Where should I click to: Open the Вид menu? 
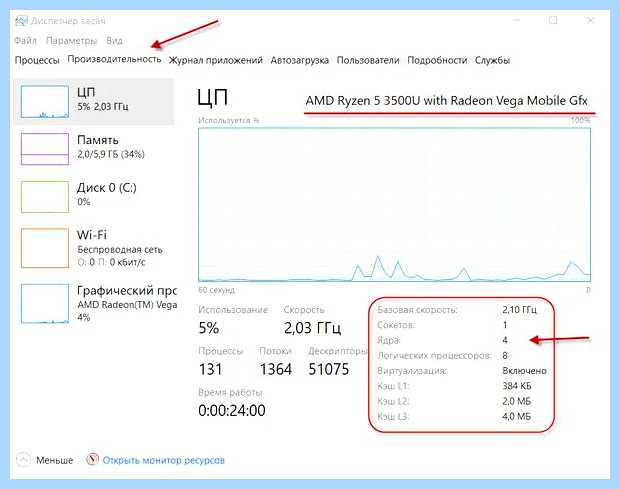[x=114, y=41]
